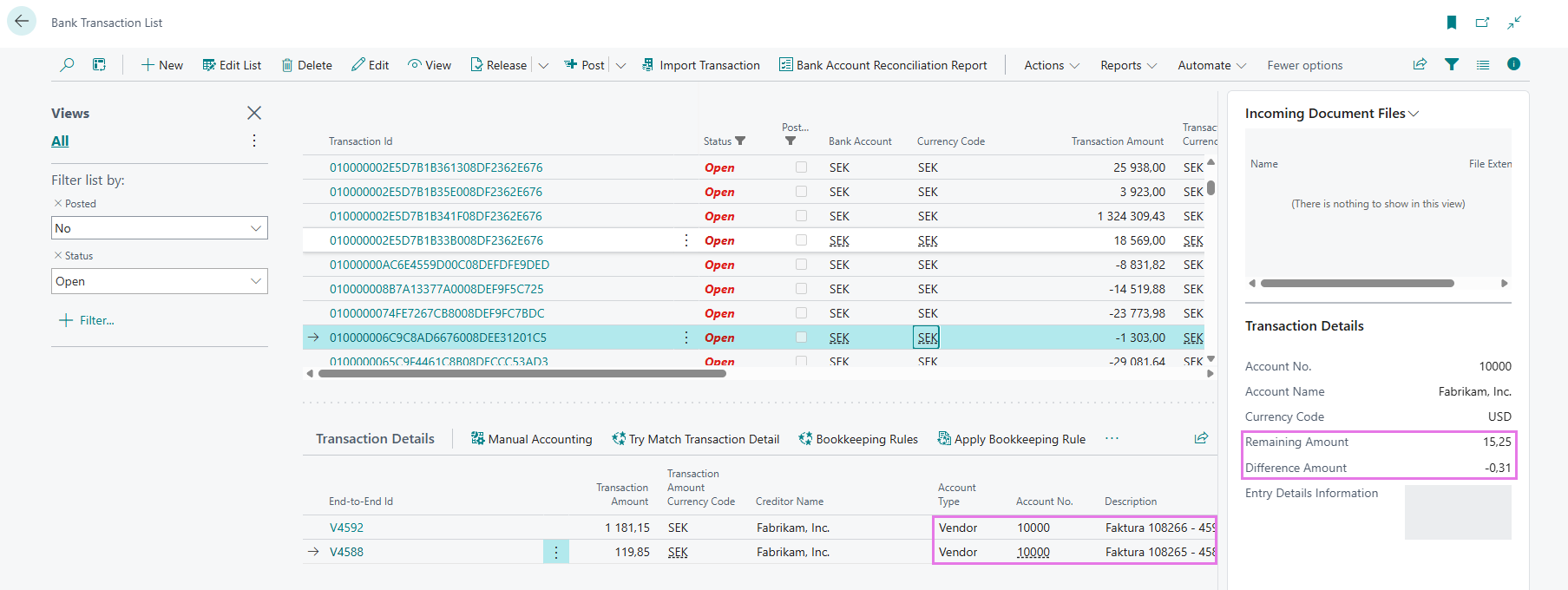
Task: Open the analysis mode icon beside search
Action: tap(100, 64)
